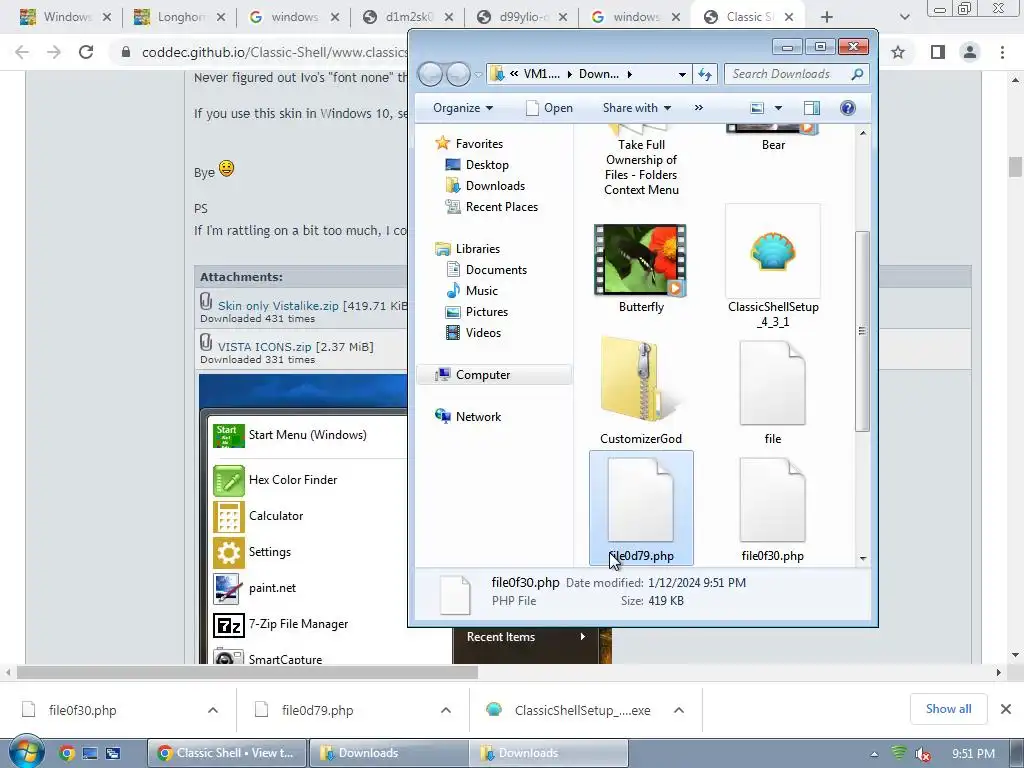Image resolution: width=1024 pixels, height=768 pixels.
Task: Refresh the Downloads folder address bar
Action: (705, 74)
